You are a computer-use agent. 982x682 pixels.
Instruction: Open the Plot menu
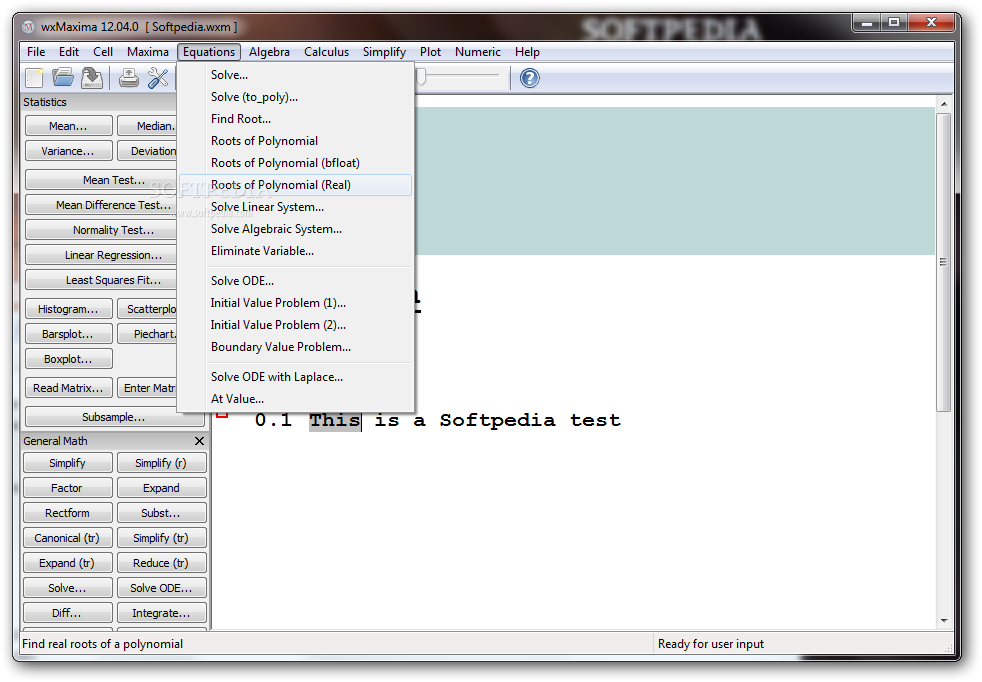pos(430,52)
